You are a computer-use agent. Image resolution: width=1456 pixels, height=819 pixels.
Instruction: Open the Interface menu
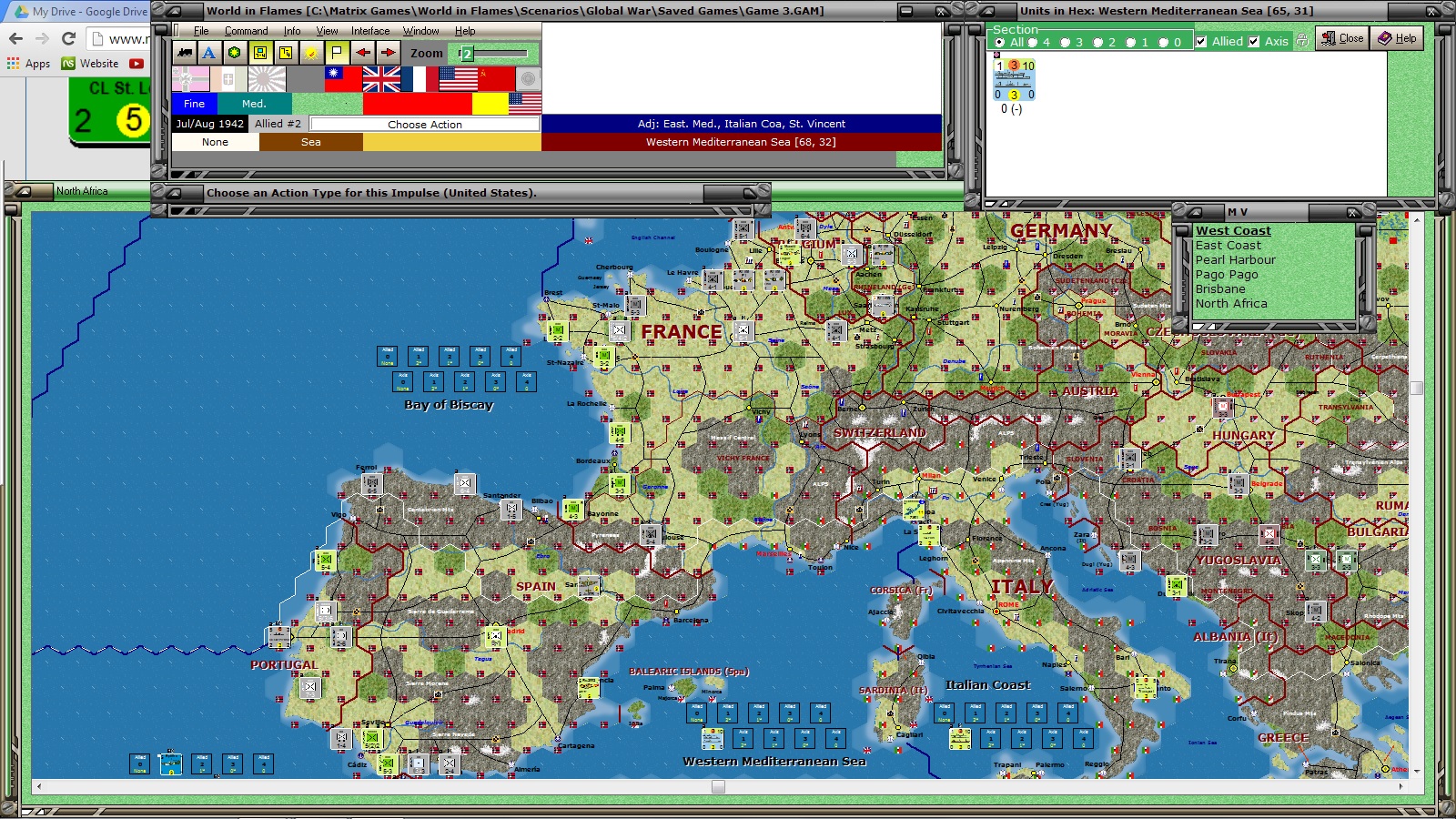tap(370, 31)
